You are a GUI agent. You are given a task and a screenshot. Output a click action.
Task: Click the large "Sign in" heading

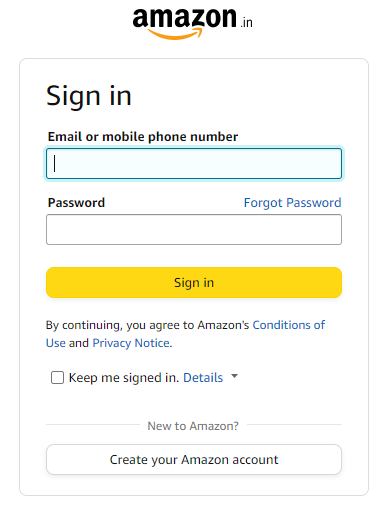89,97
